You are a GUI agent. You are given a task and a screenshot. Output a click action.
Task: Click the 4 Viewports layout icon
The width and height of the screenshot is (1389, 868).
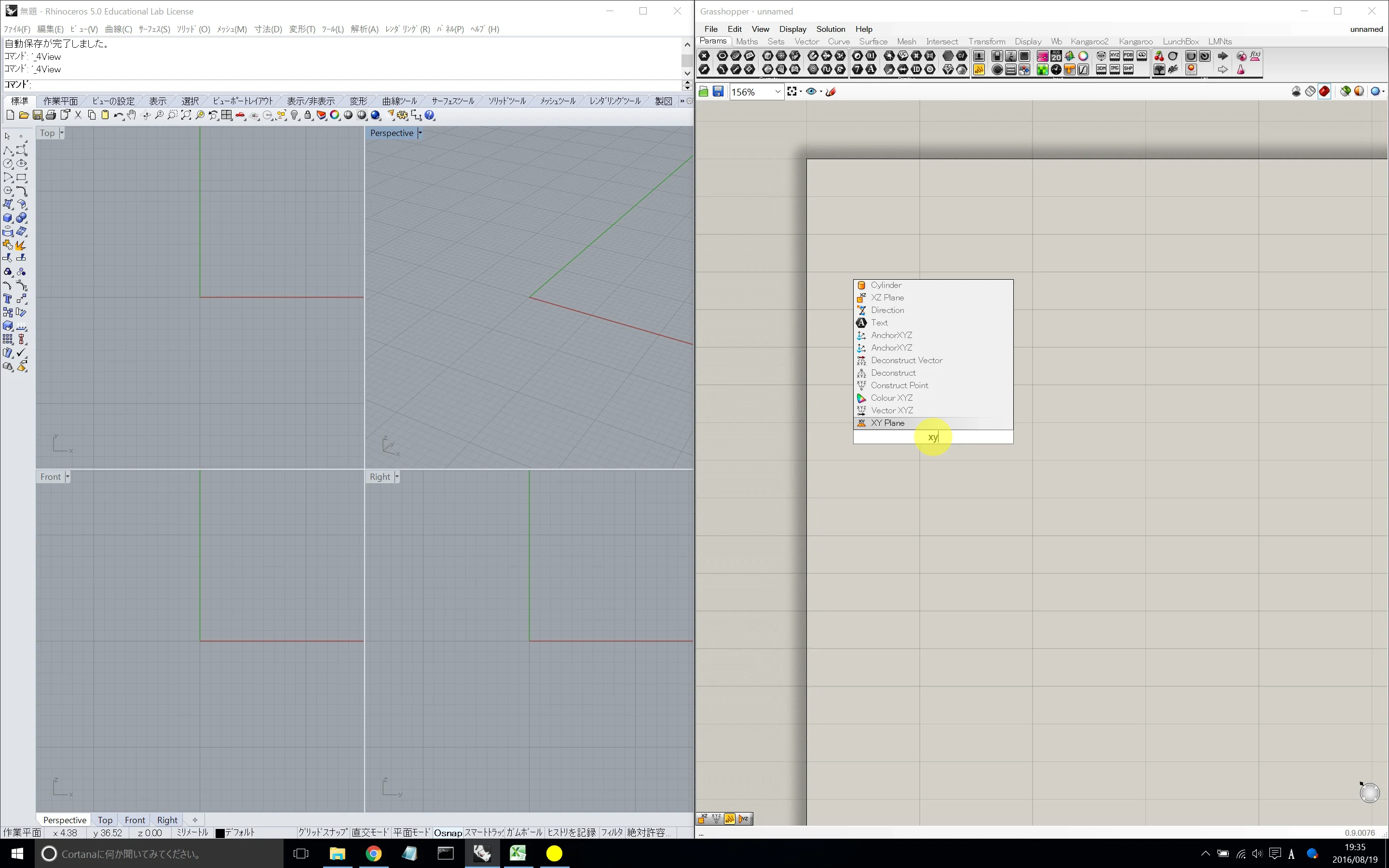coord(227,115)
